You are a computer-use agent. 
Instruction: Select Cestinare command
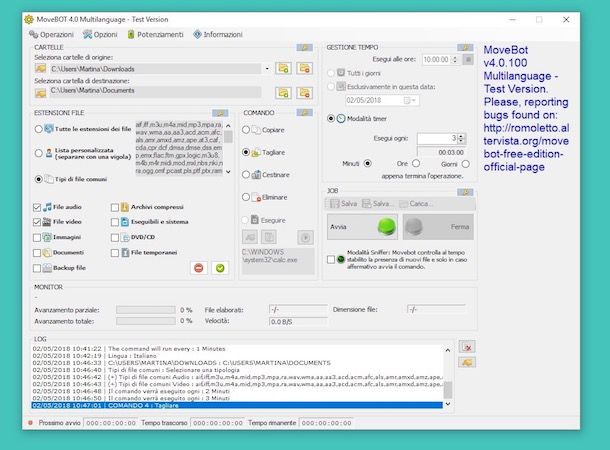pos(245,175)
